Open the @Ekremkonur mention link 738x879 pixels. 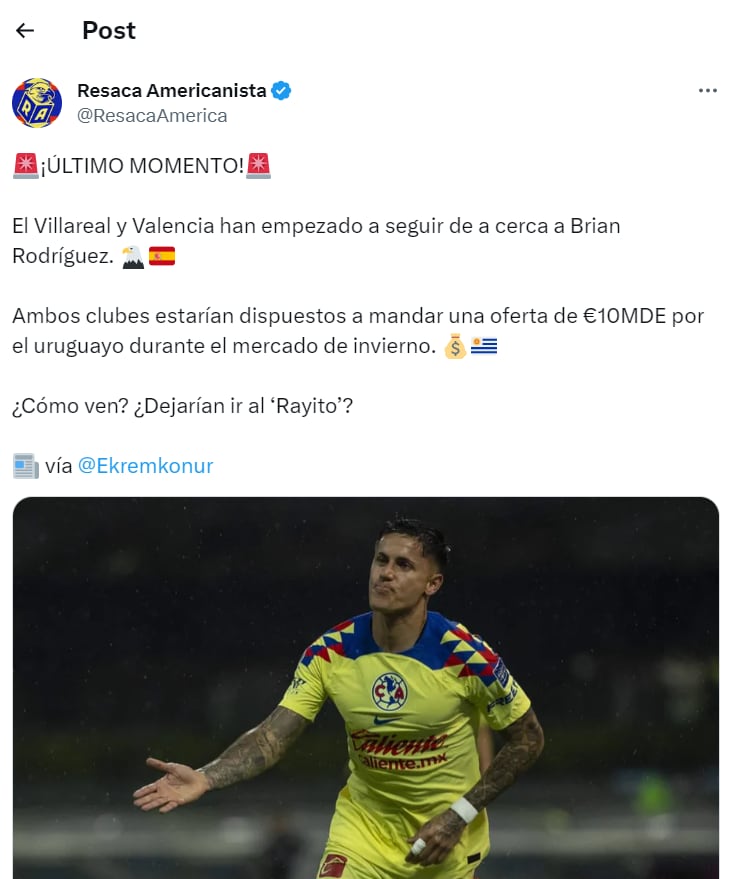145,466
